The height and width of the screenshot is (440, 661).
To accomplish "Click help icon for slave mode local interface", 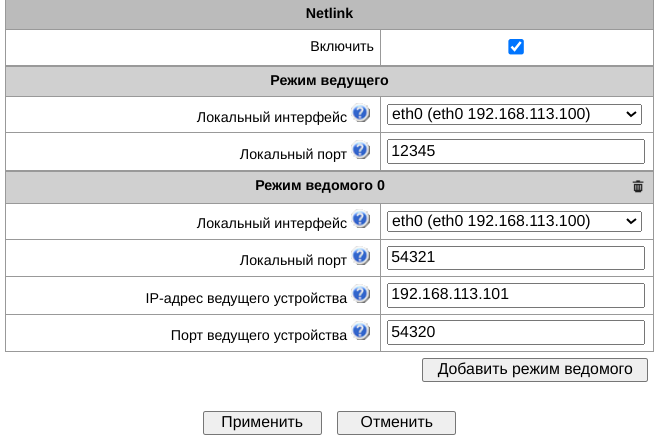I will (361, 221).
